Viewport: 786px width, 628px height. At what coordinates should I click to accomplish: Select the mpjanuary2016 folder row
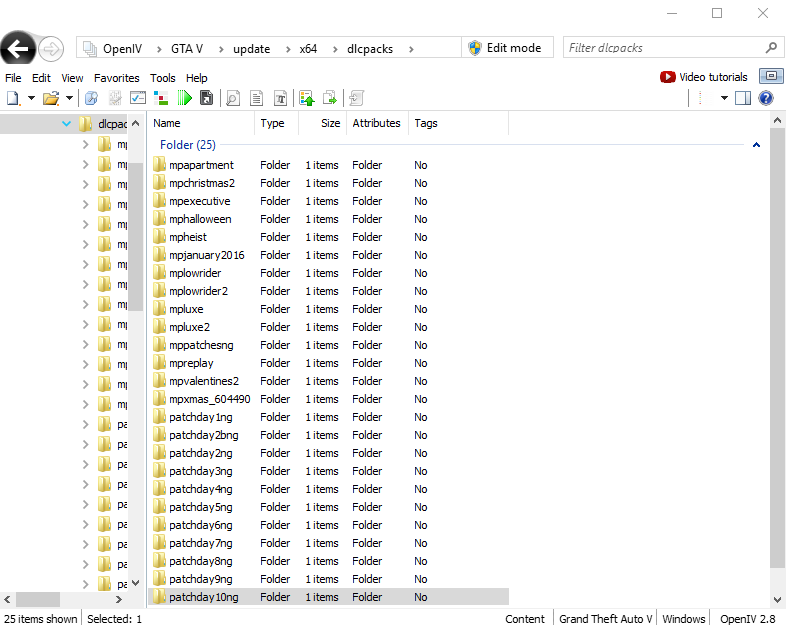tap(330, 255)
